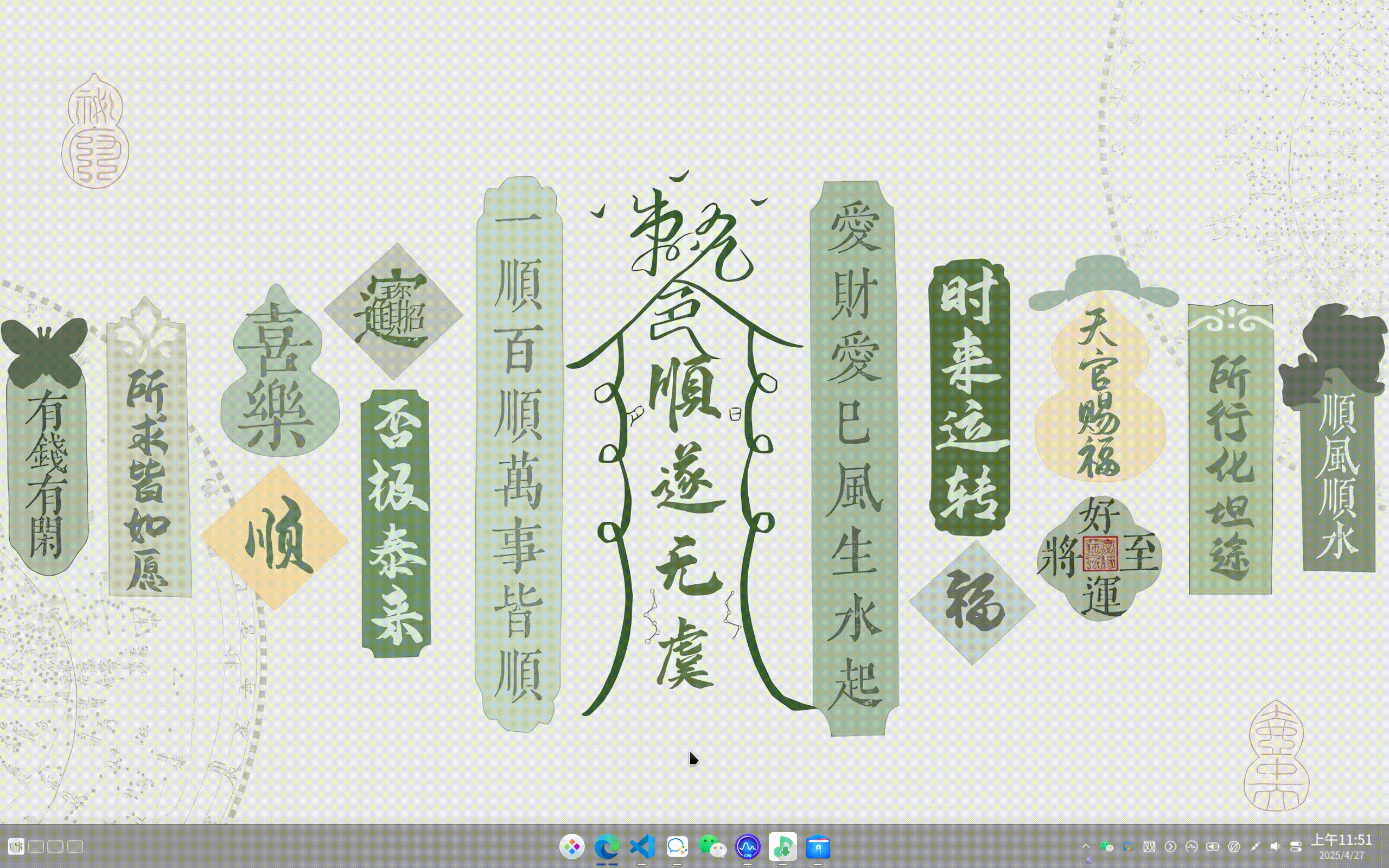Screen dimensions: 1389x868
Task: Click the WeChat icon in the system tray
Action: pyautogui.click(x=1107, y=846)
